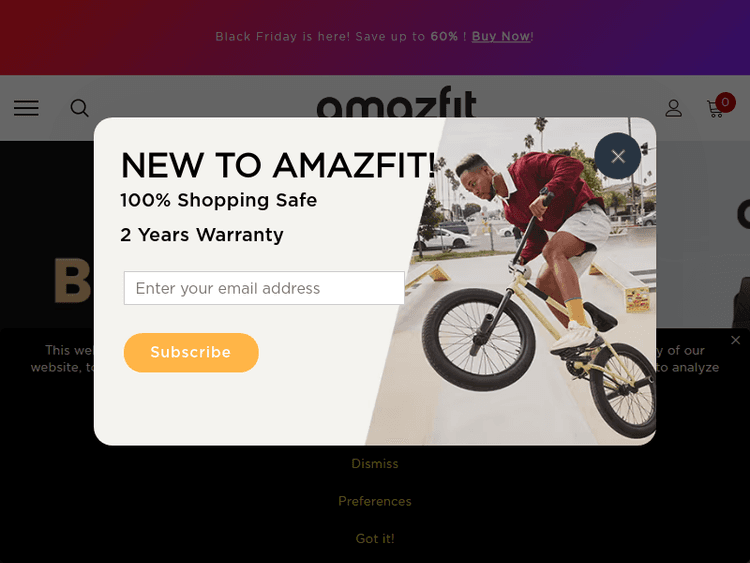Open the shopping cart icon

click(x=715, y=109)
